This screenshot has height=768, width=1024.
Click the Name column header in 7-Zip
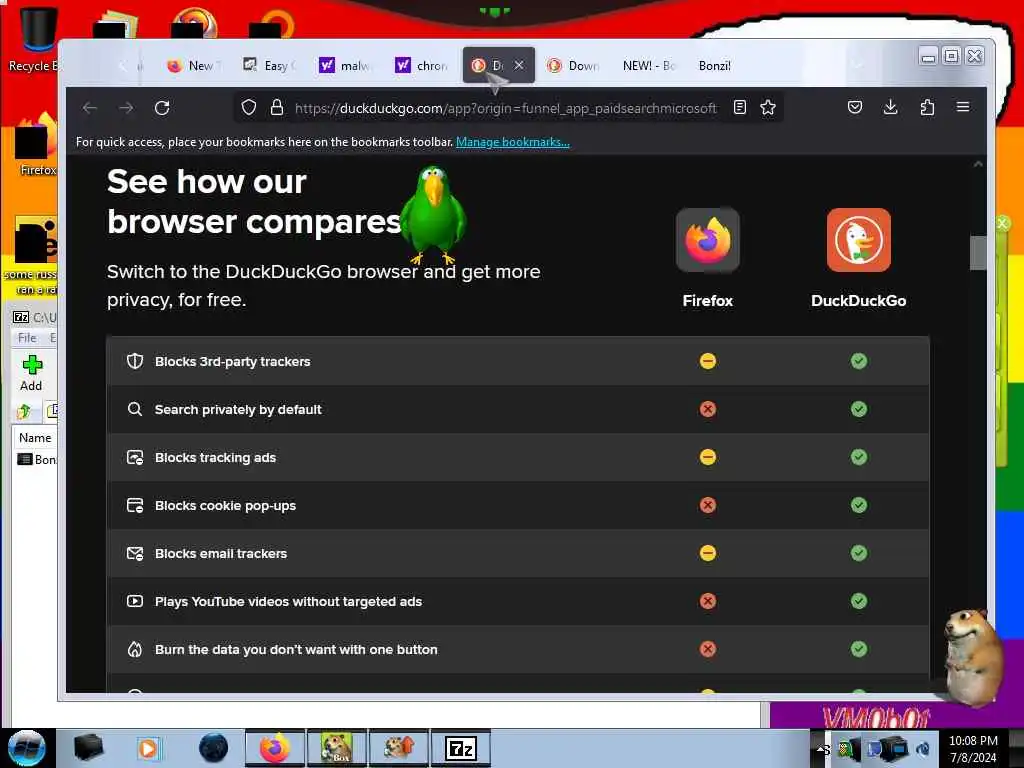pos(35,438)
